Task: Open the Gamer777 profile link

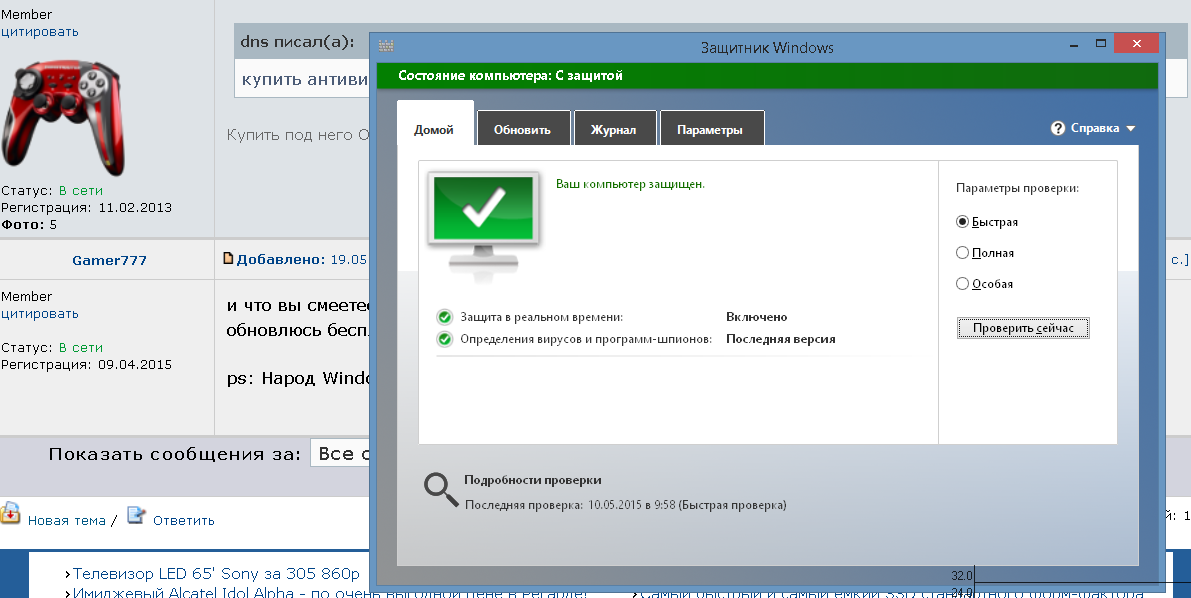Action: (109, 260)
